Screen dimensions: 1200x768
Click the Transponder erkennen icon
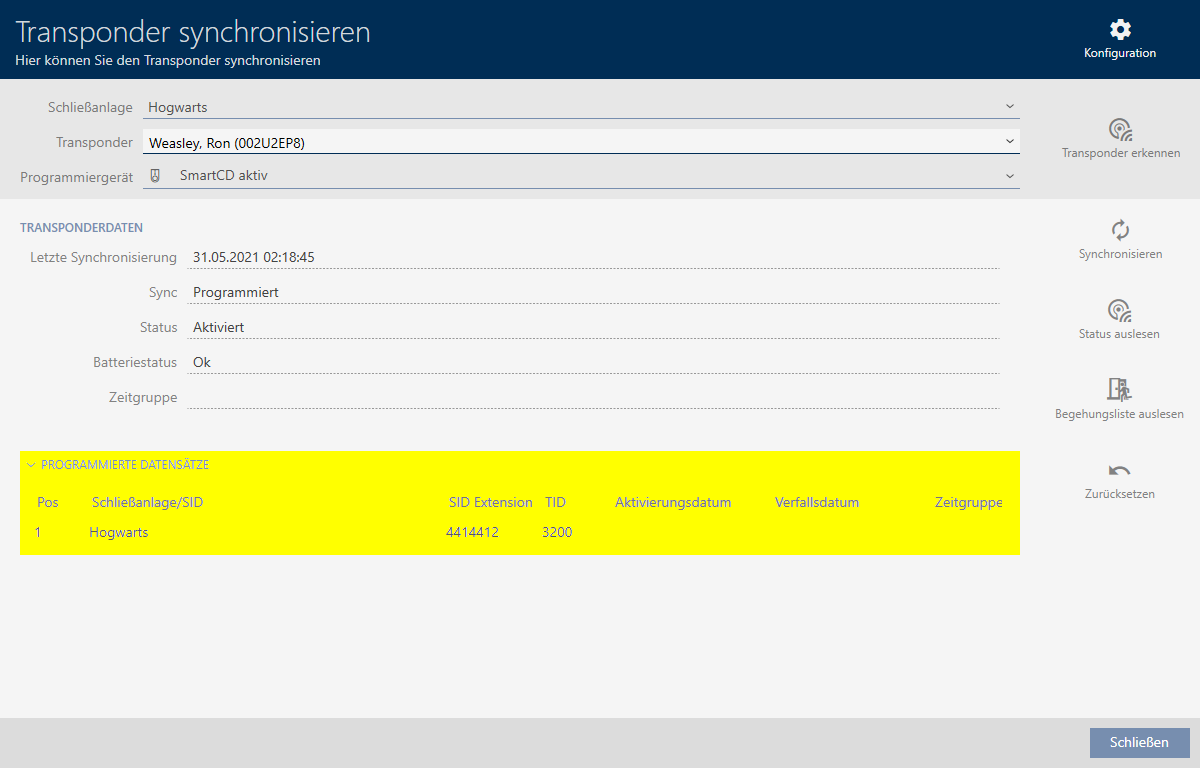pos(1120,130)
